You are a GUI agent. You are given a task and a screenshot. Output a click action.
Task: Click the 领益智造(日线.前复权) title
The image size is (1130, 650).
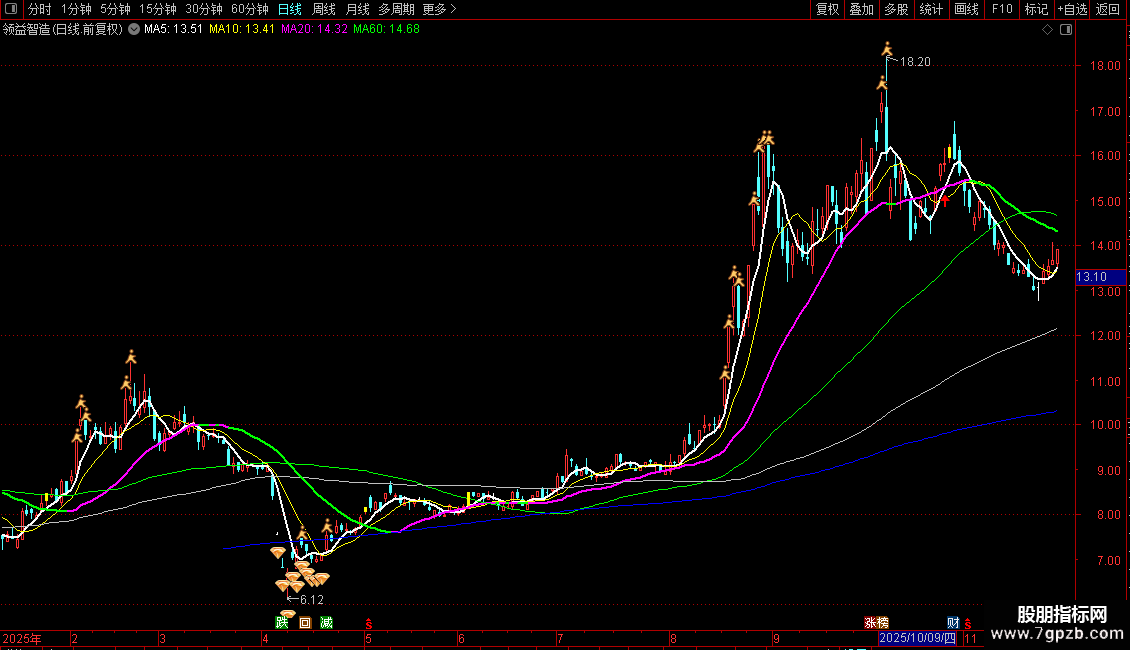point(63,30)
